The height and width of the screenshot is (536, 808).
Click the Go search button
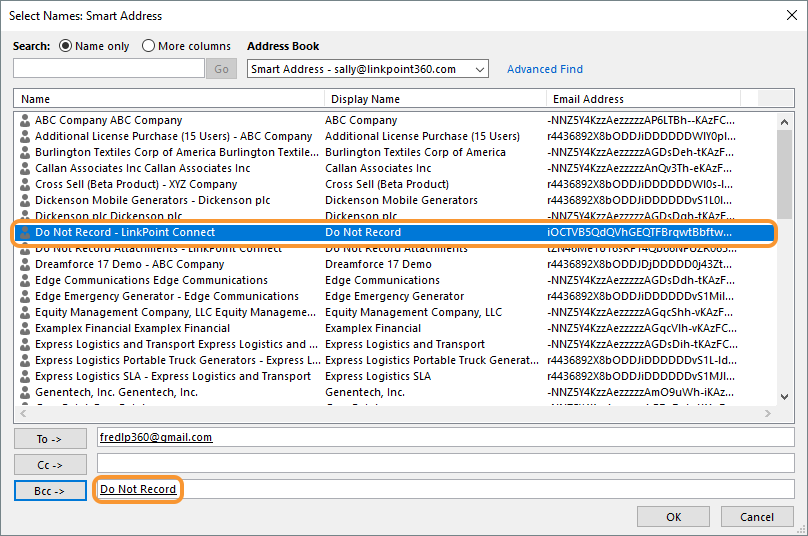coord(222,69)
